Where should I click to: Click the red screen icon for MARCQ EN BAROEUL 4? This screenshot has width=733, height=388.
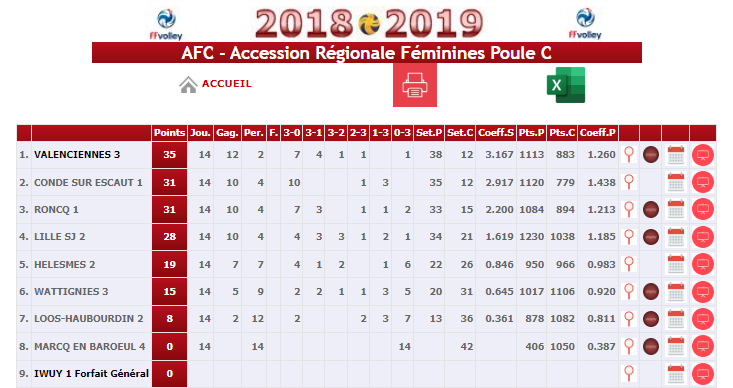(703, 346)
